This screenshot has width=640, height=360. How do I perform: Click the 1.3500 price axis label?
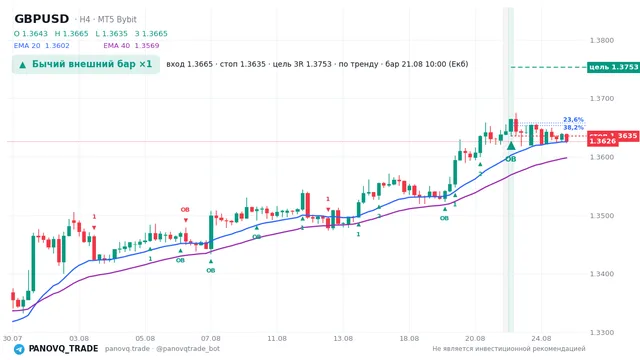pos(602,216)
